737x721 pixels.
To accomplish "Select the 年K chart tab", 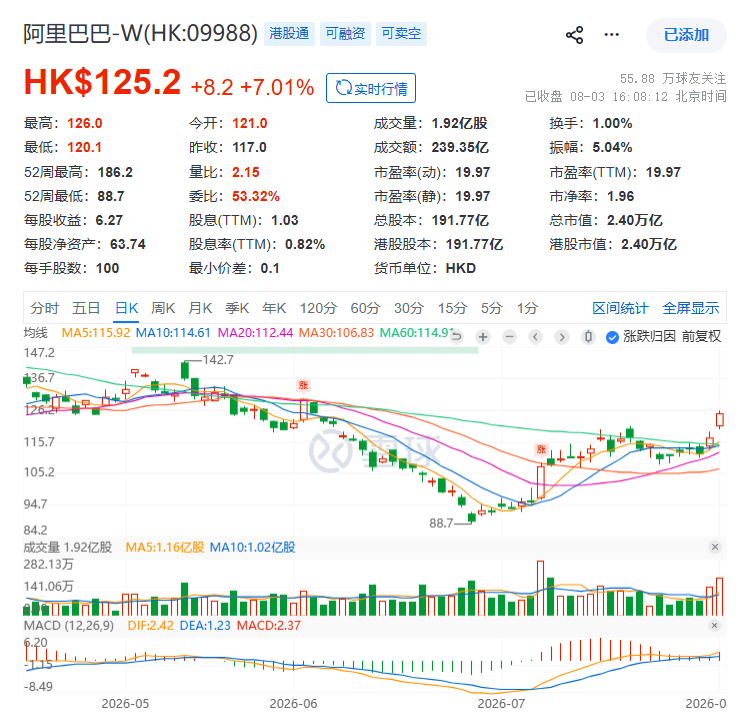I will [274, 308].
